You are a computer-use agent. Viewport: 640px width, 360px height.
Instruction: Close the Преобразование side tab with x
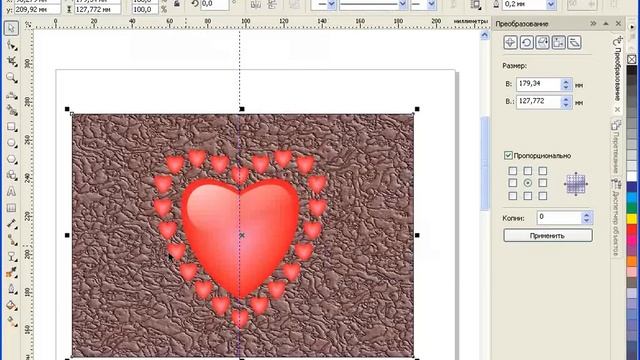618,109
